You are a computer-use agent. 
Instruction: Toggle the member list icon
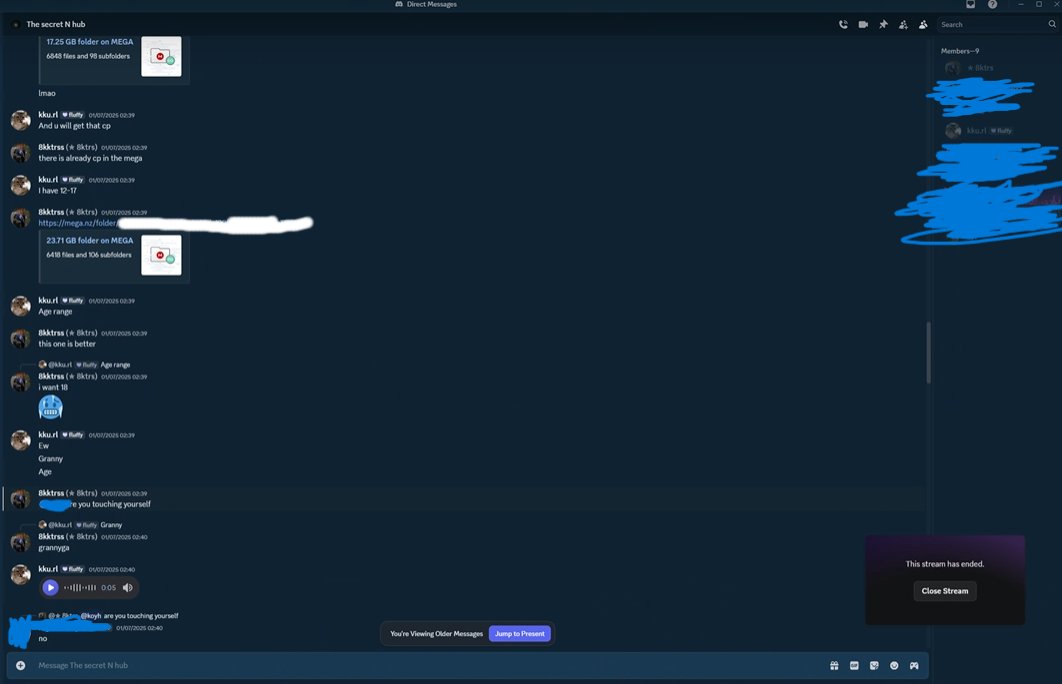click(922, 24)
